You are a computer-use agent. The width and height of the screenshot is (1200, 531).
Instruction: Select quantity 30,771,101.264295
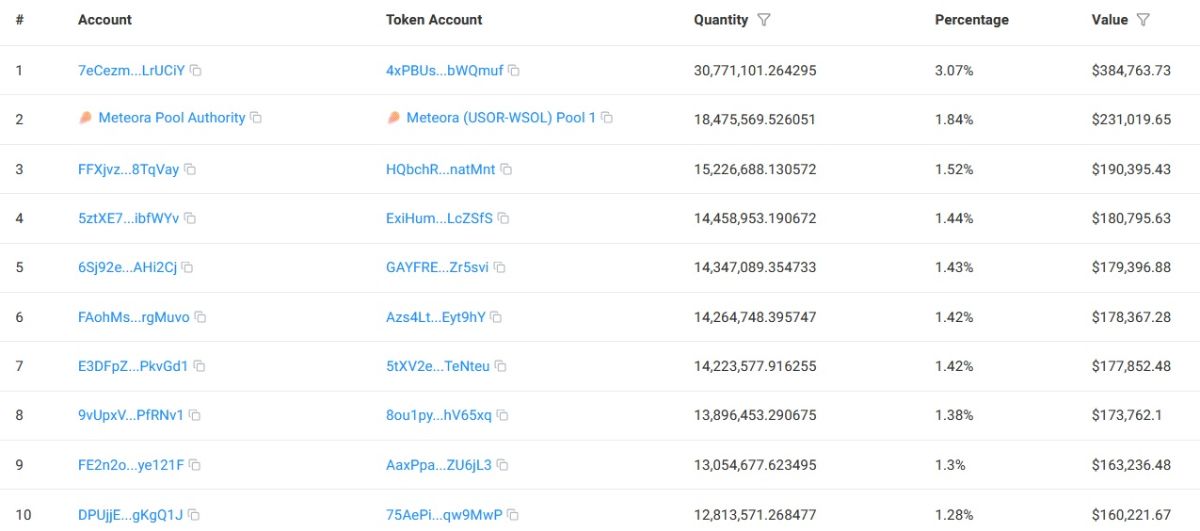[x=755, y=71]
